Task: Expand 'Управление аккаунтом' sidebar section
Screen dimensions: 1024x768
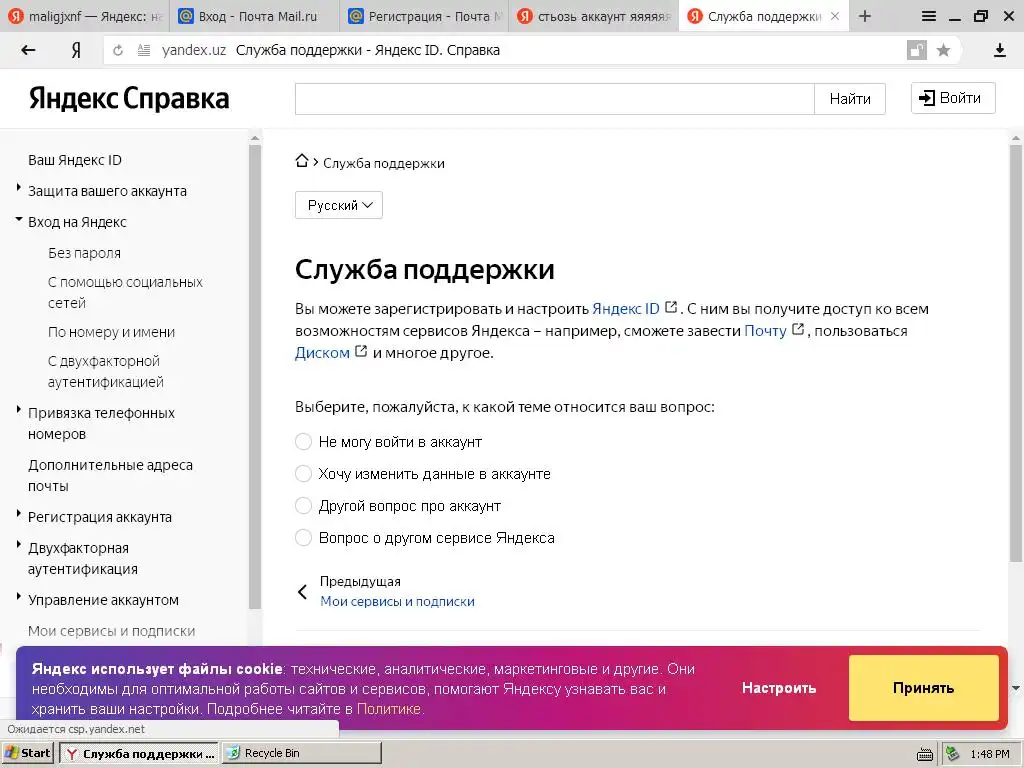Action: pyautogui.click(x=18, y=597)
